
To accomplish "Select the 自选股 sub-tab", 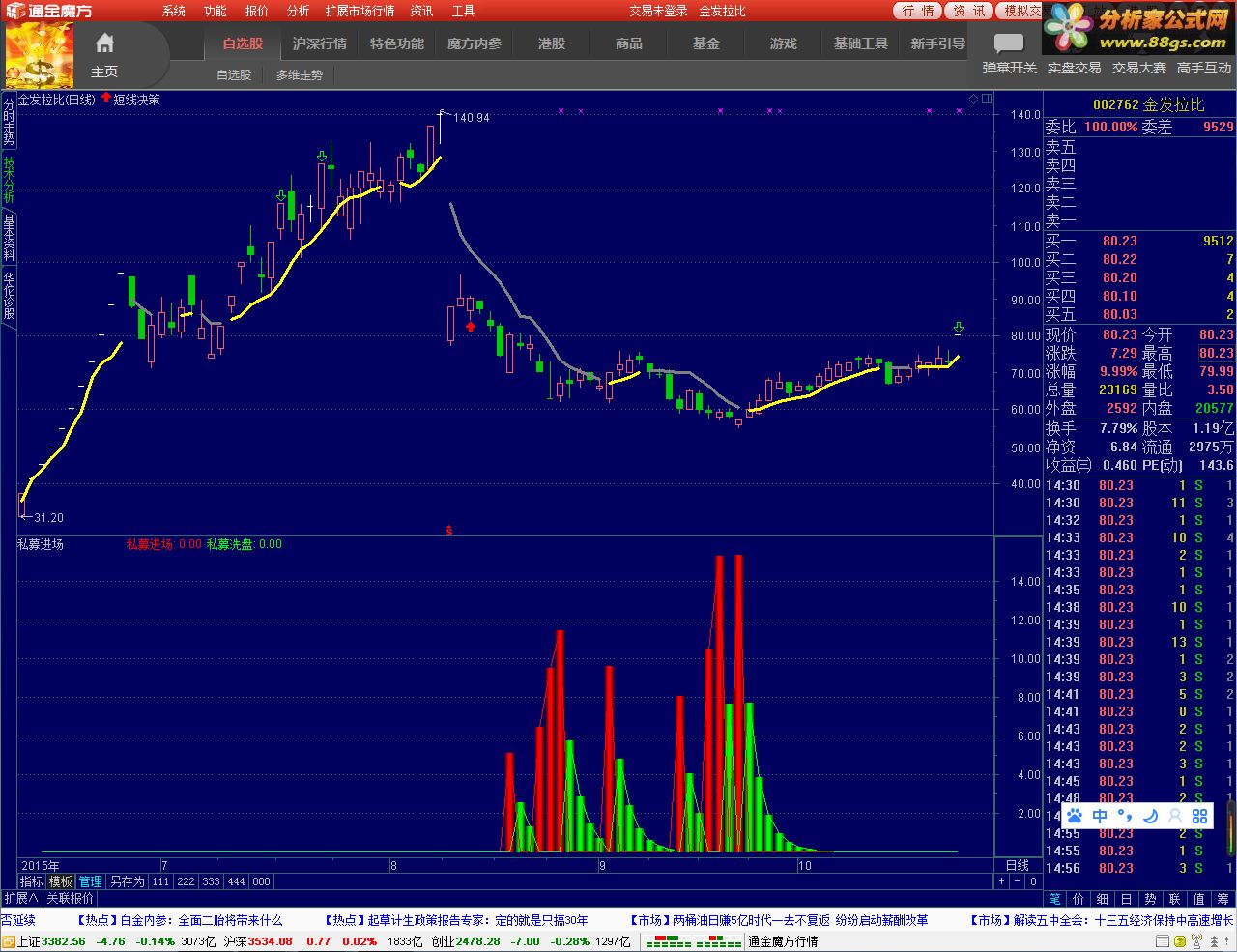I will pyautogui.click(x=234, y=74).
